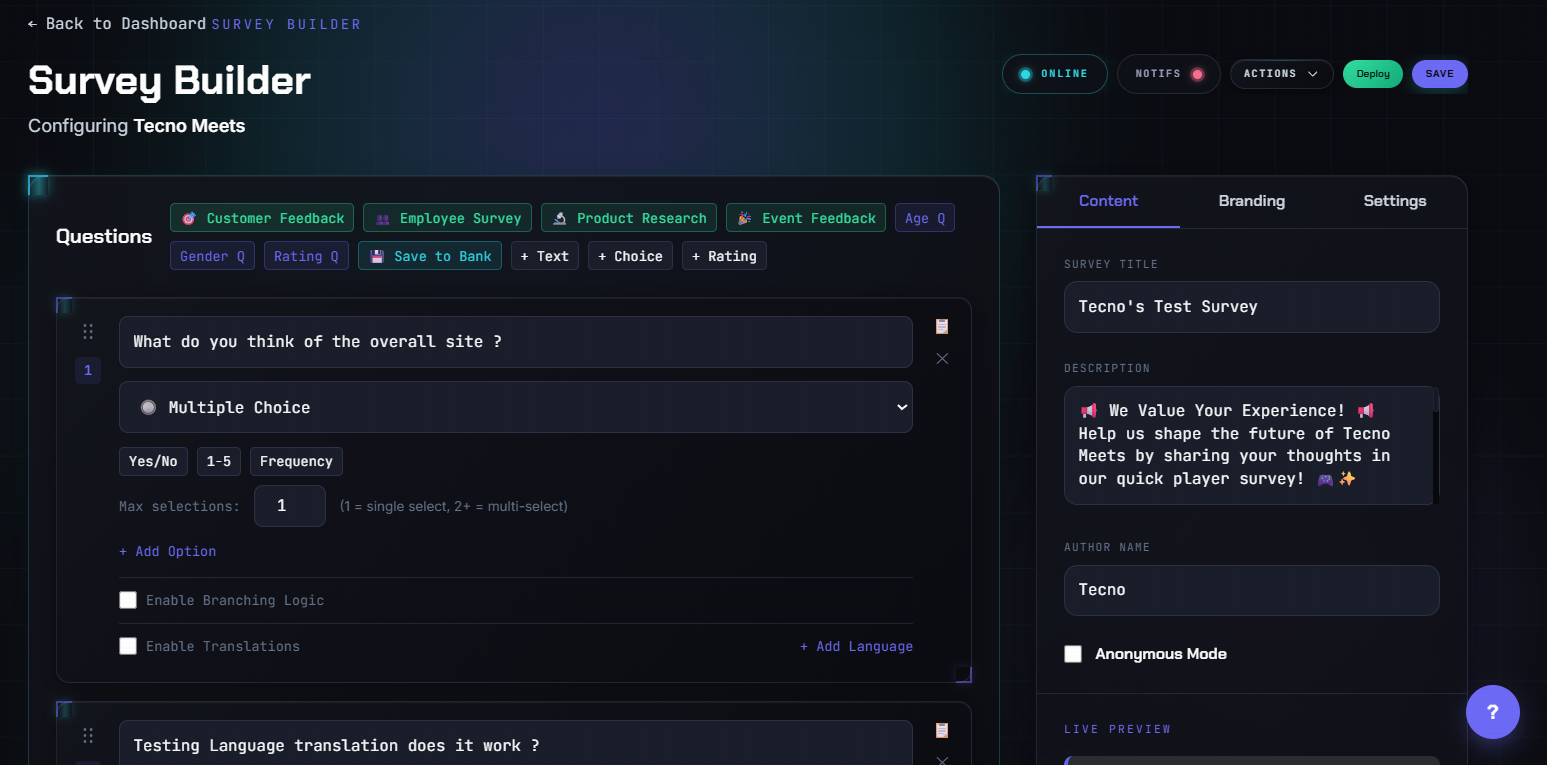Screen dimensions: 1547x765
Task: Click the Max selections number field
Action: point(290,506)
